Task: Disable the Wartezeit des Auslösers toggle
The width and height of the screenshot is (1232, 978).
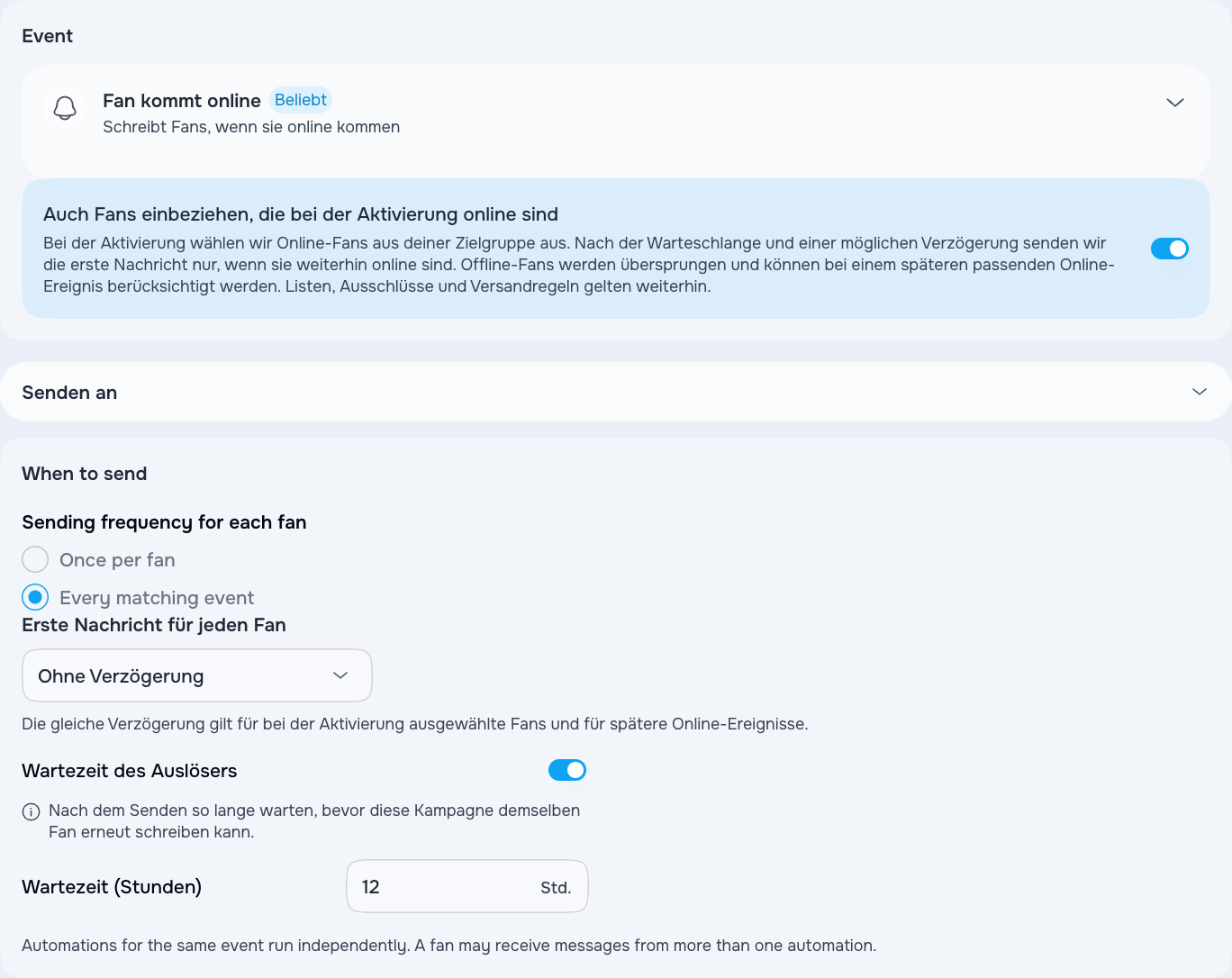Action: coord(567,770)
